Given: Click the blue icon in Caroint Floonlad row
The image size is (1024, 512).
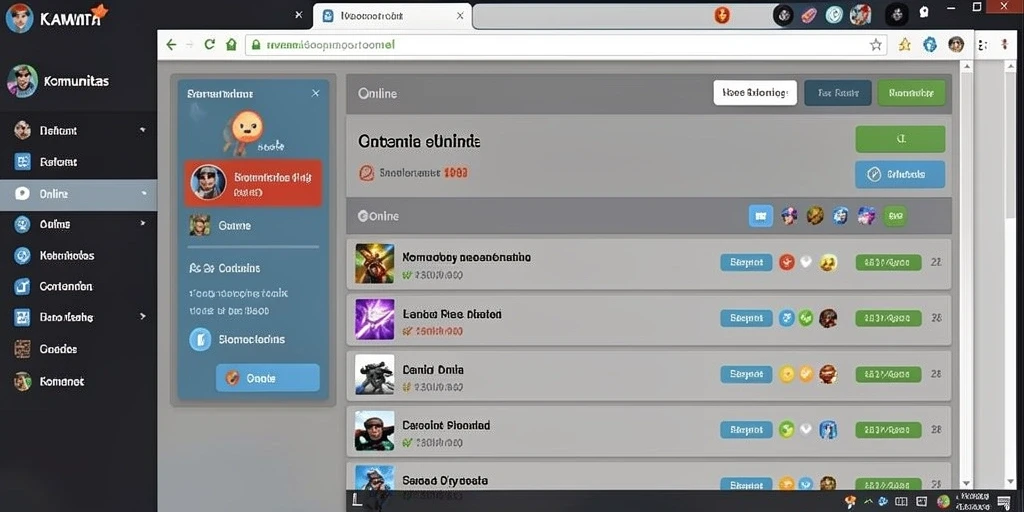Looking at the screenshot, I should pyautogui.click(x=828, y=430).
